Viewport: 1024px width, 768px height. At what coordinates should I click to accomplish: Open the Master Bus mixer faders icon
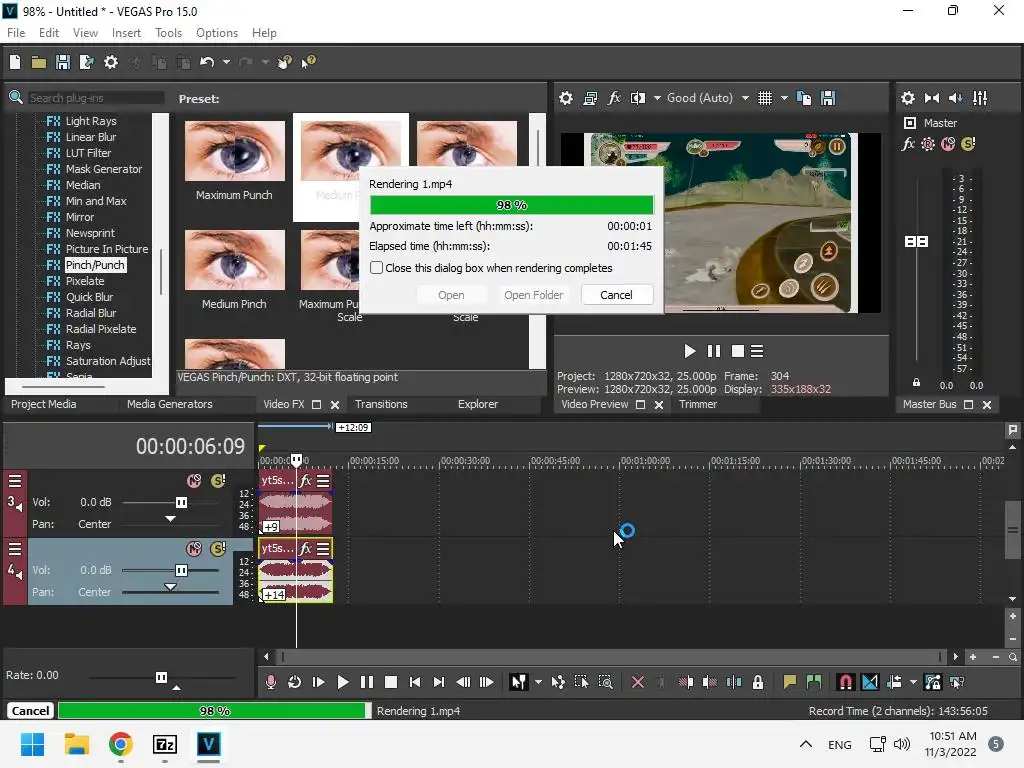coord(980,98)
